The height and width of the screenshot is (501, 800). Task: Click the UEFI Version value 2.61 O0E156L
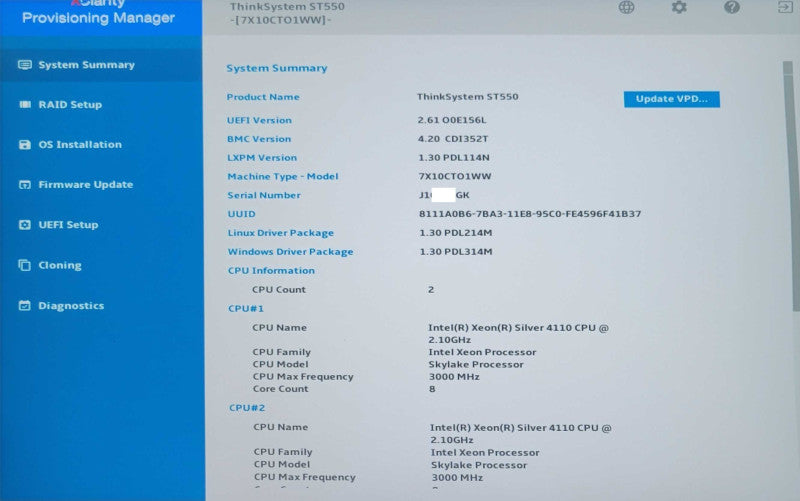point(452,120)
